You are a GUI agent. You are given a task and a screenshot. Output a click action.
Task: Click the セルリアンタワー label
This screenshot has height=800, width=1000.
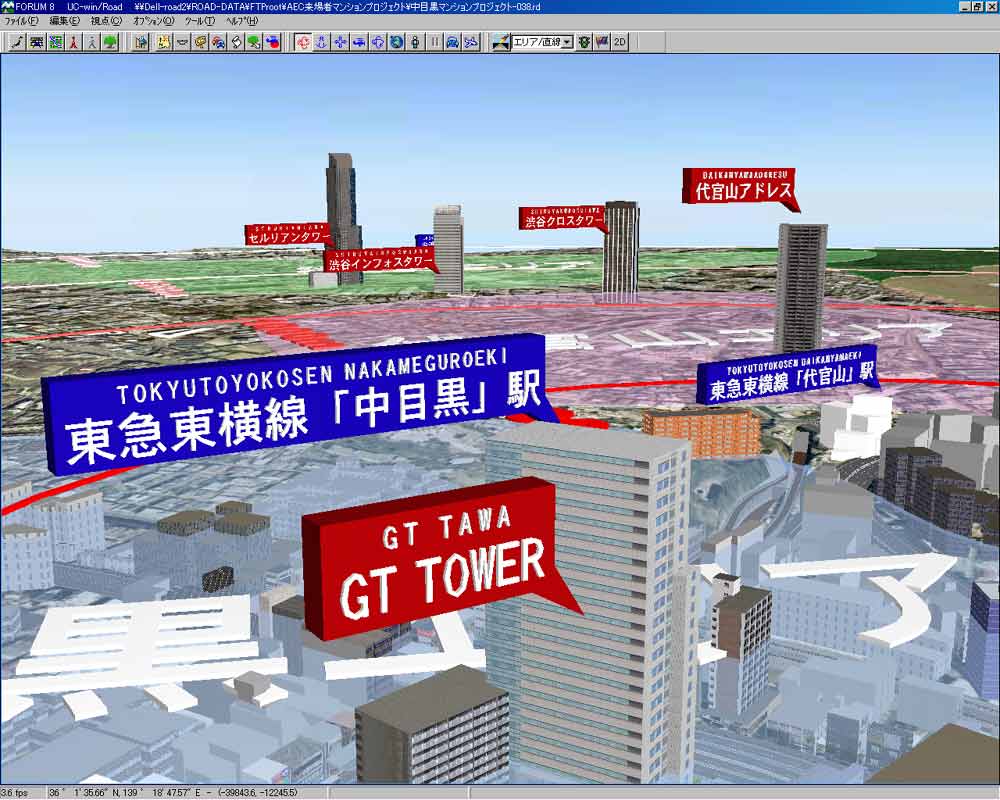288,233
